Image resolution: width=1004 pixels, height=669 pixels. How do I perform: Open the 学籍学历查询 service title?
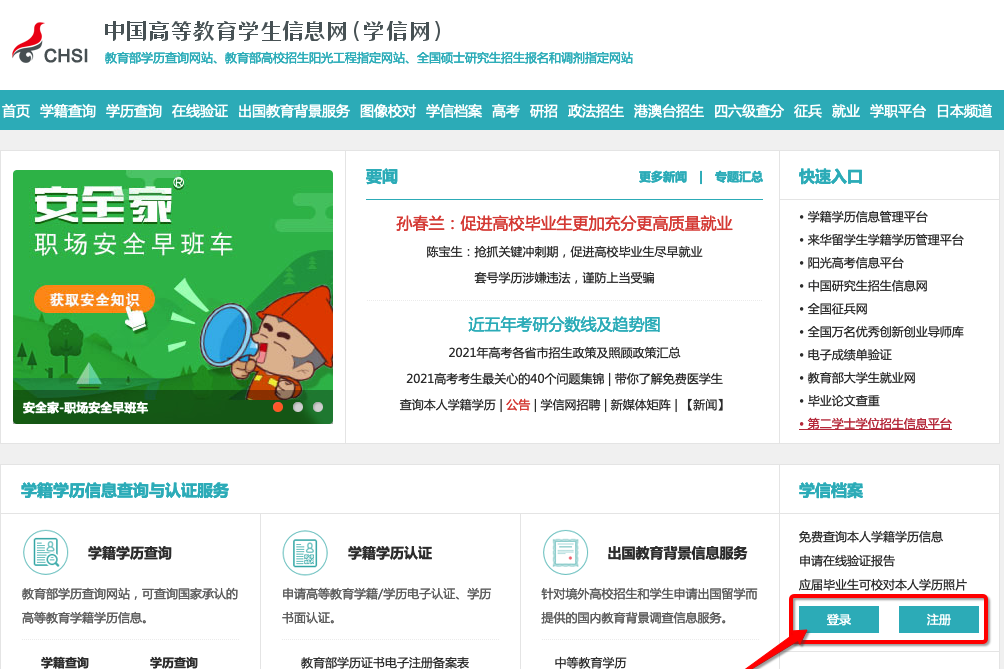(x=129, y=552)
